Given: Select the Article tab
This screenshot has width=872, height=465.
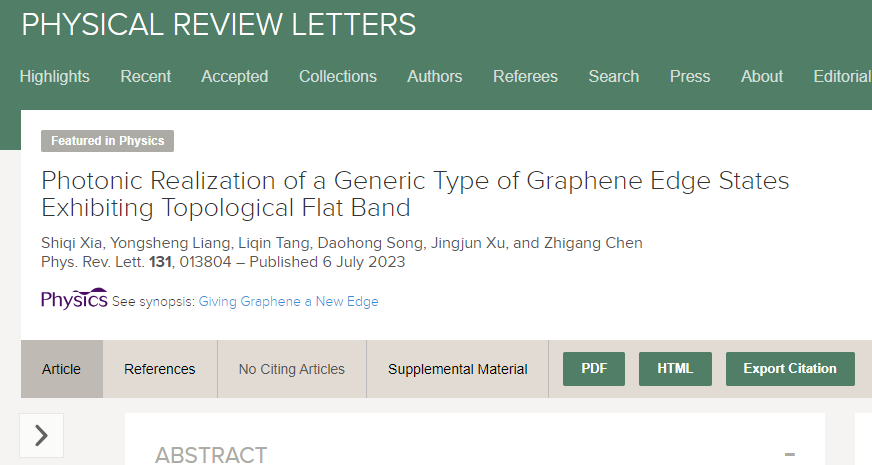Looking at the screenshot, I should [x=61, y=369].
